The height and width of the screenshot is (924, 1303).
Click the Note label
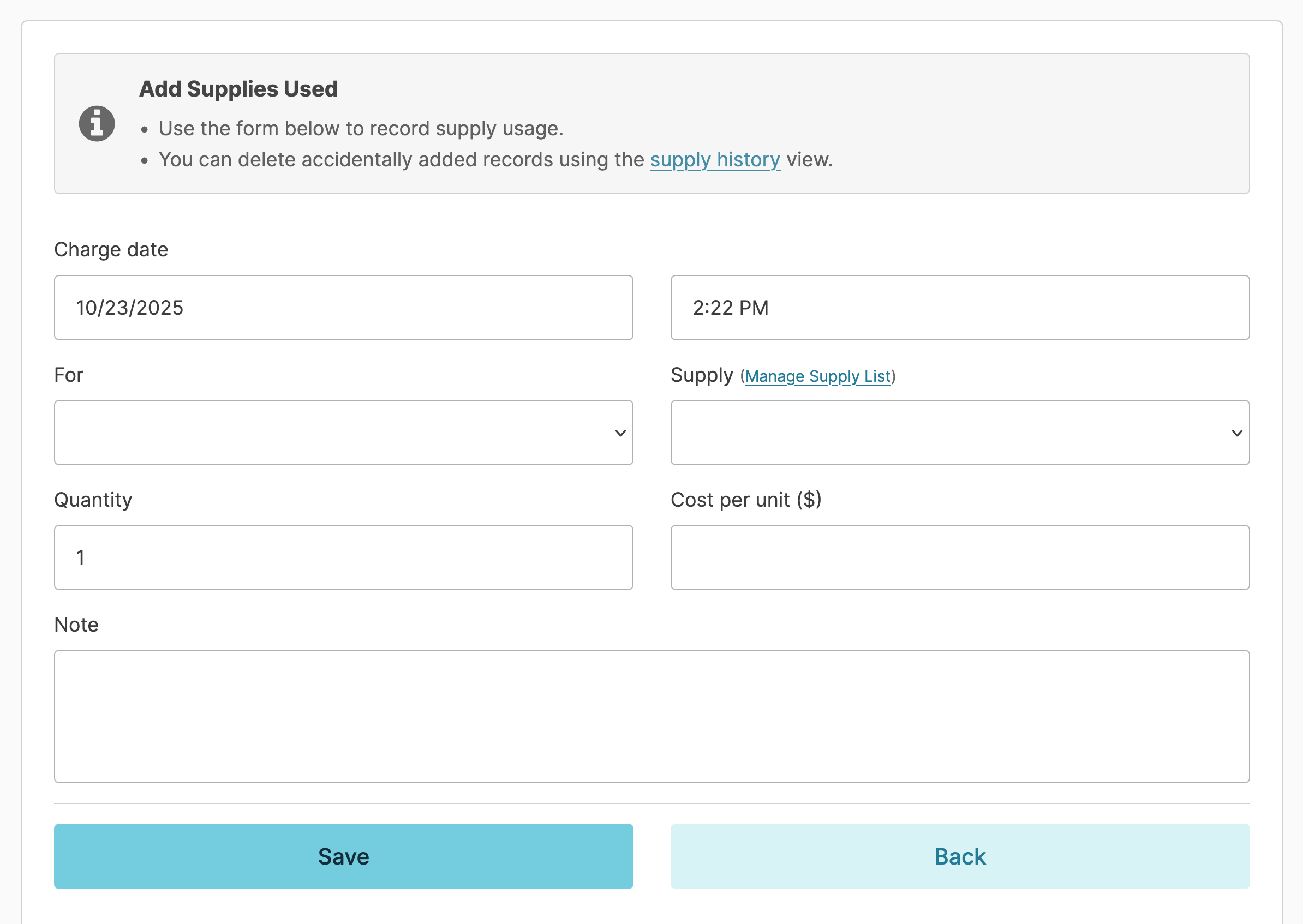76,625
